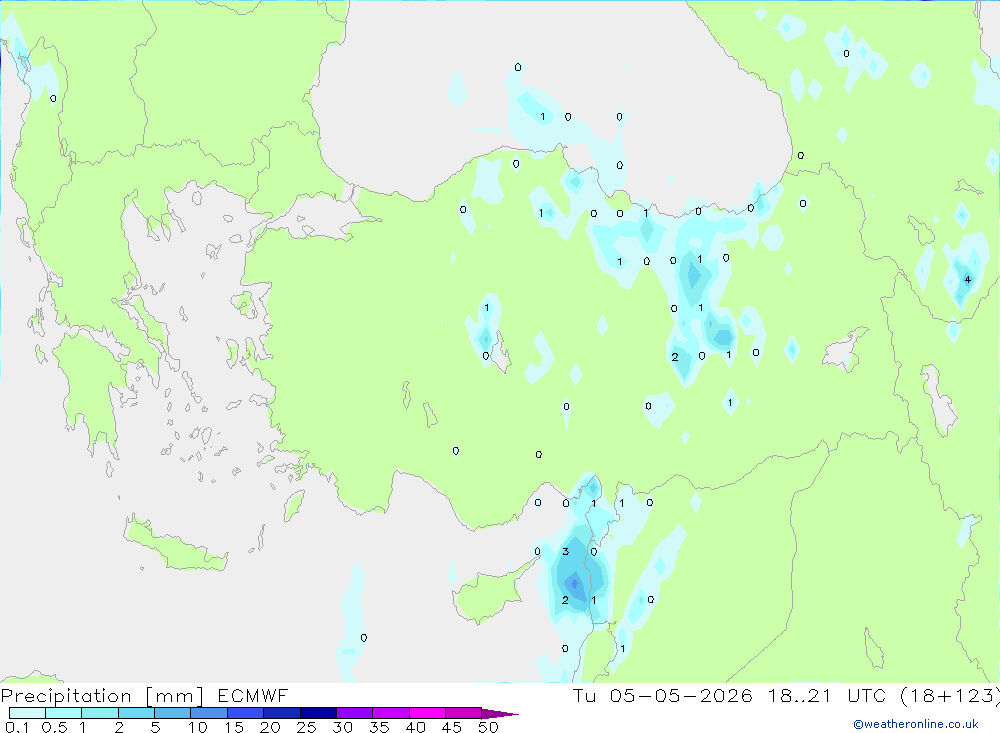
Task: Click the 0.5–1 mm legend color box
Action: [x=64, y=713]
